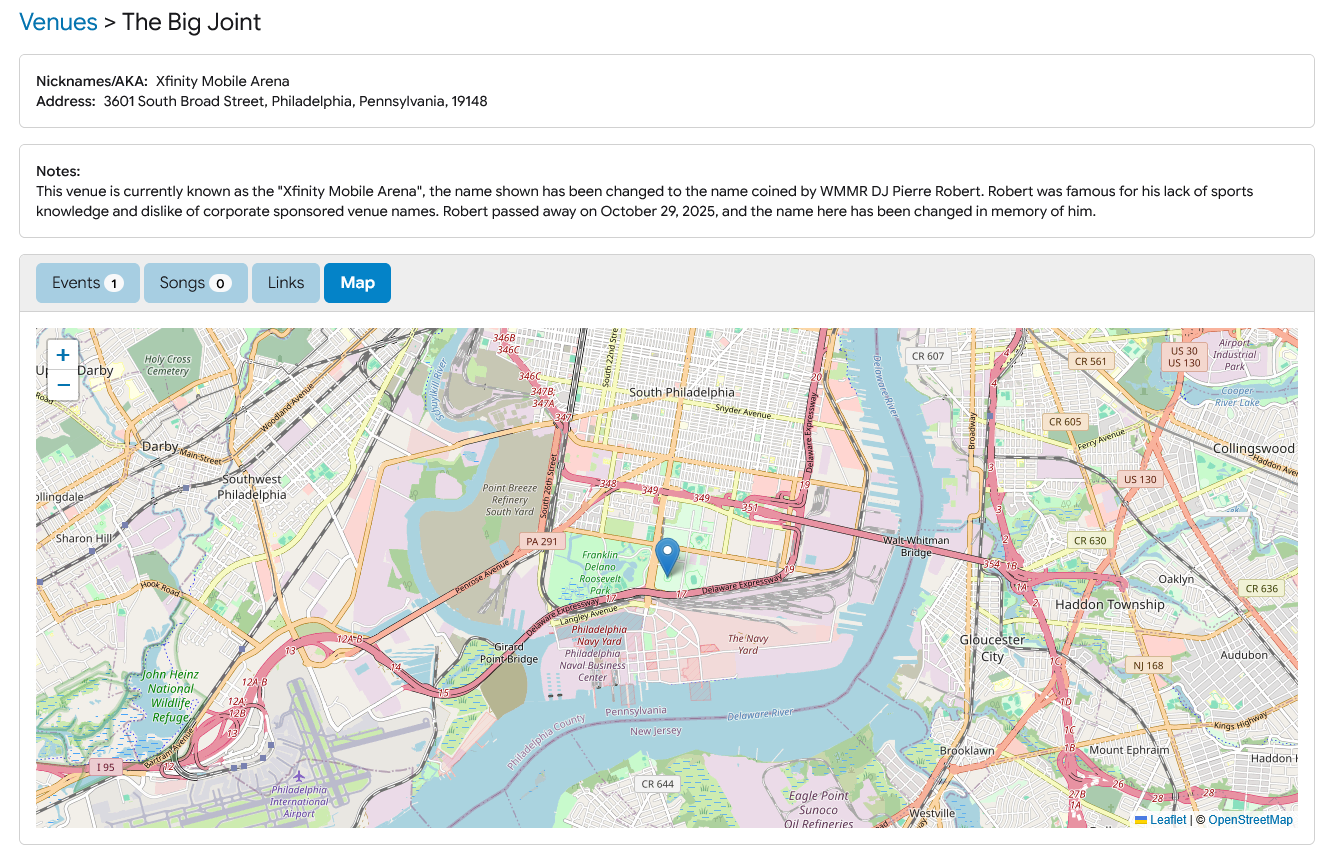Go back to the Venues list
This screenshot has height=858, width=1335.
tap(58, 22)
